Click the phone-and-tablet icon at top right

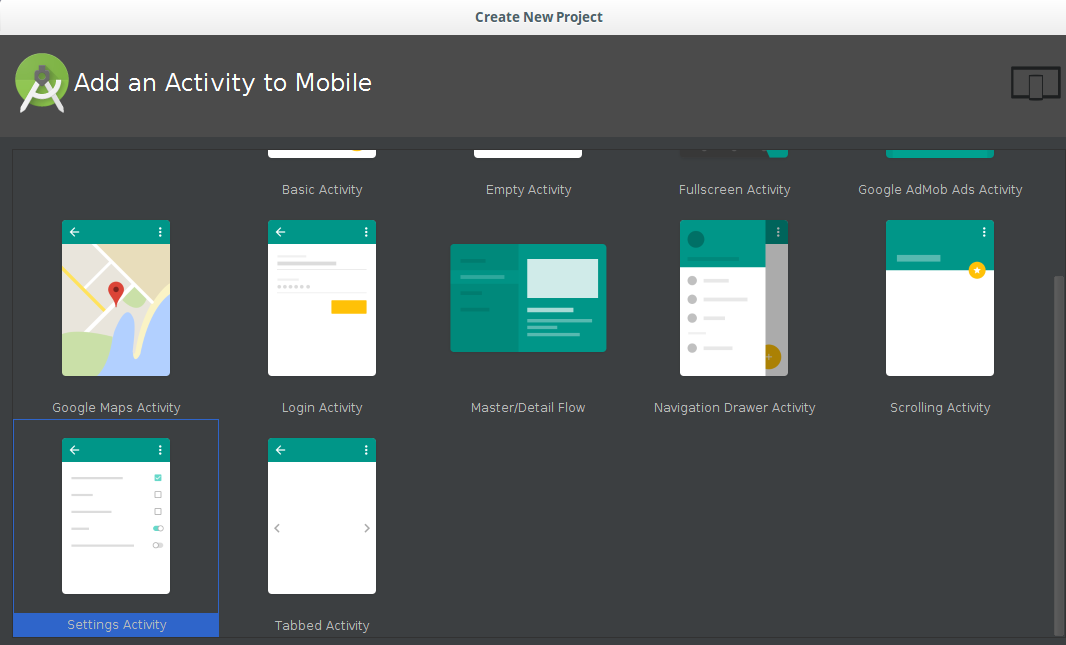pos(1035,83)
